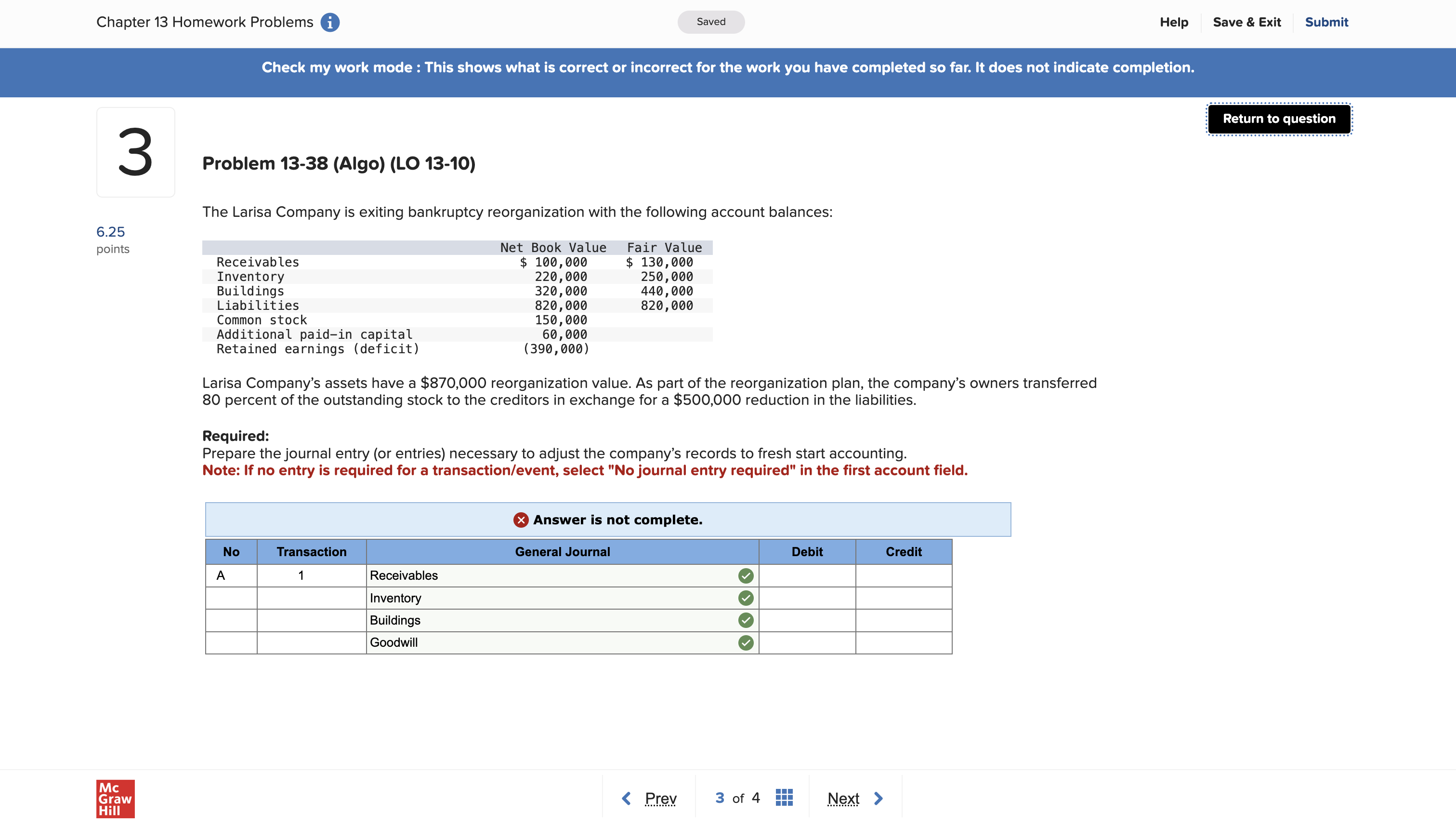Click the Debit field for Receivables
Viewport: 1456px width, 826px height.
coord(807,575)
